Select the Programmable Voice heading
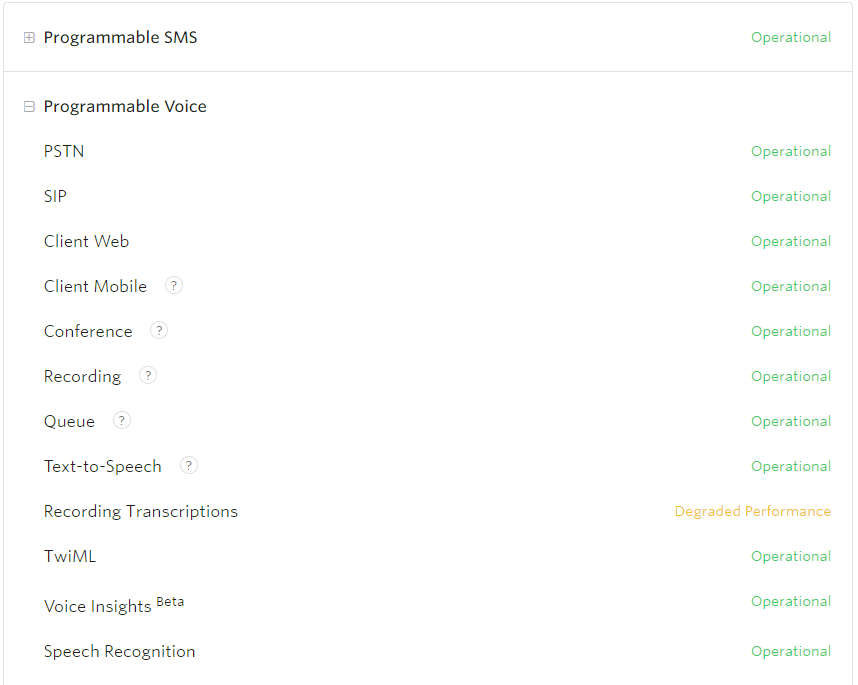This screenshot has height=685, width=858. point(125,106)
